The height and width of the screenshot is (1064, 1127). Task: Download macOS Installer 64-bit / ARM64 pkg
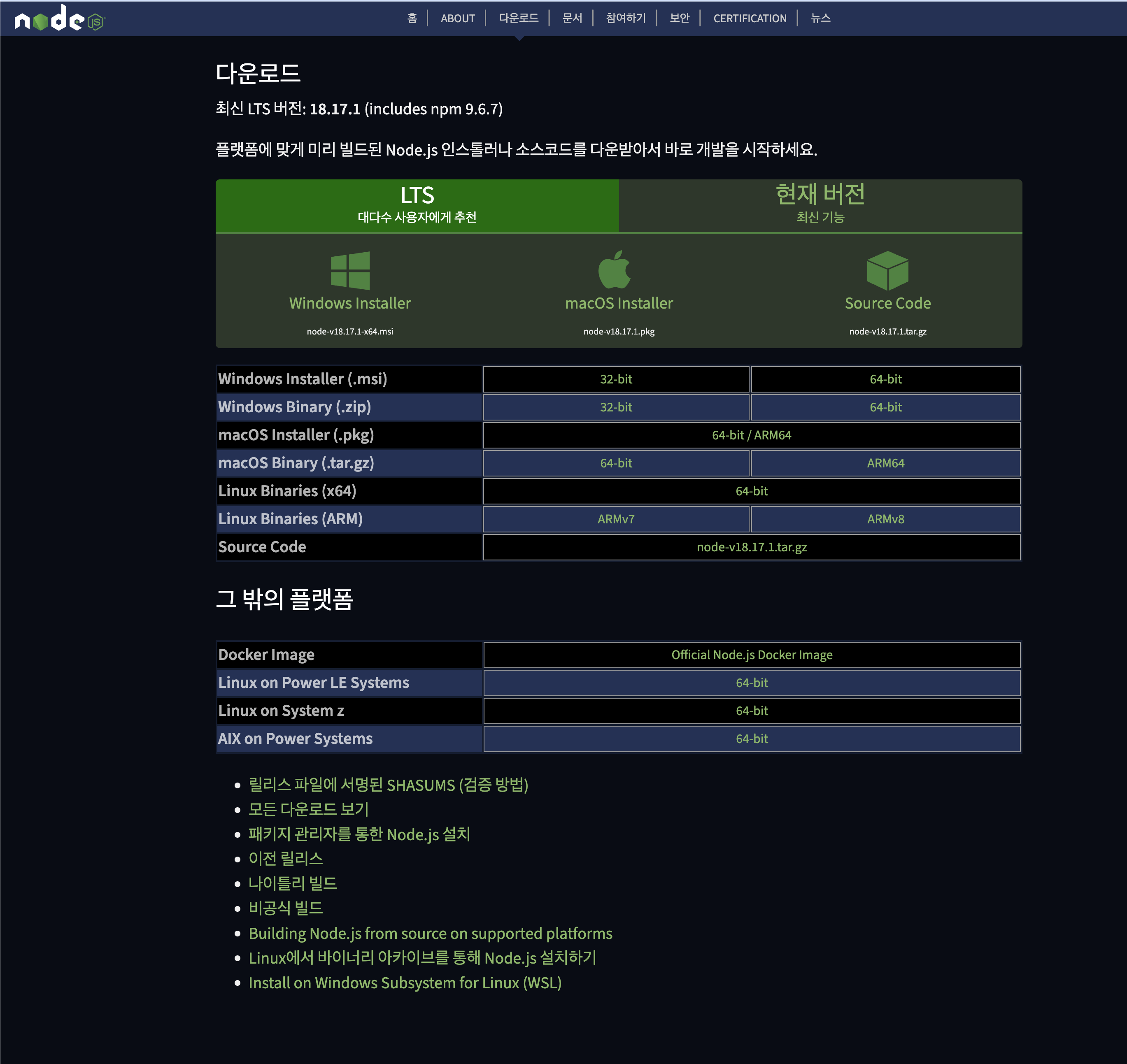click(751, 435)
